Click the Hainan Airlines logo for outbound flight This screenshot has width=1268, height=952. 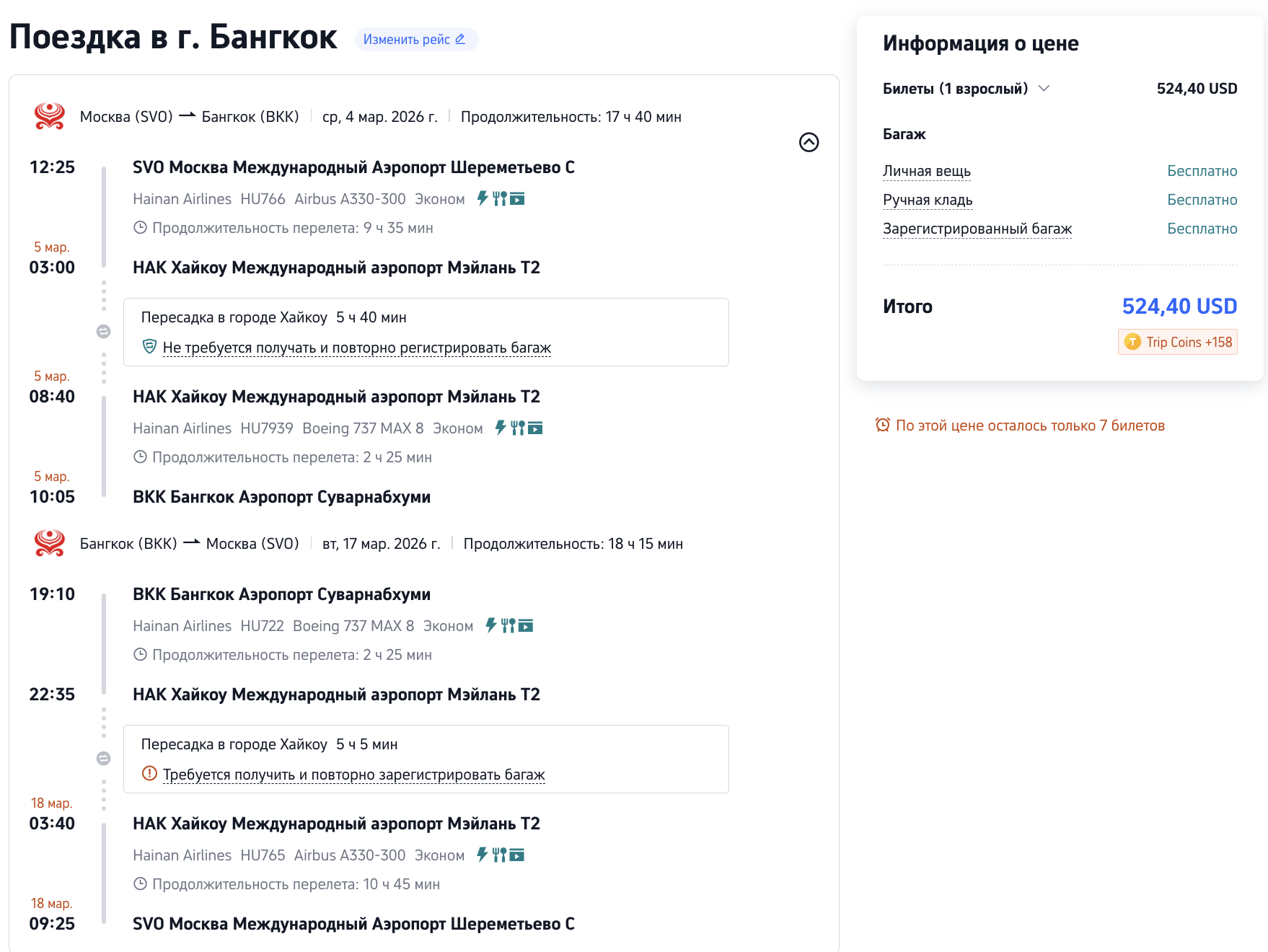tap(49, 116)
